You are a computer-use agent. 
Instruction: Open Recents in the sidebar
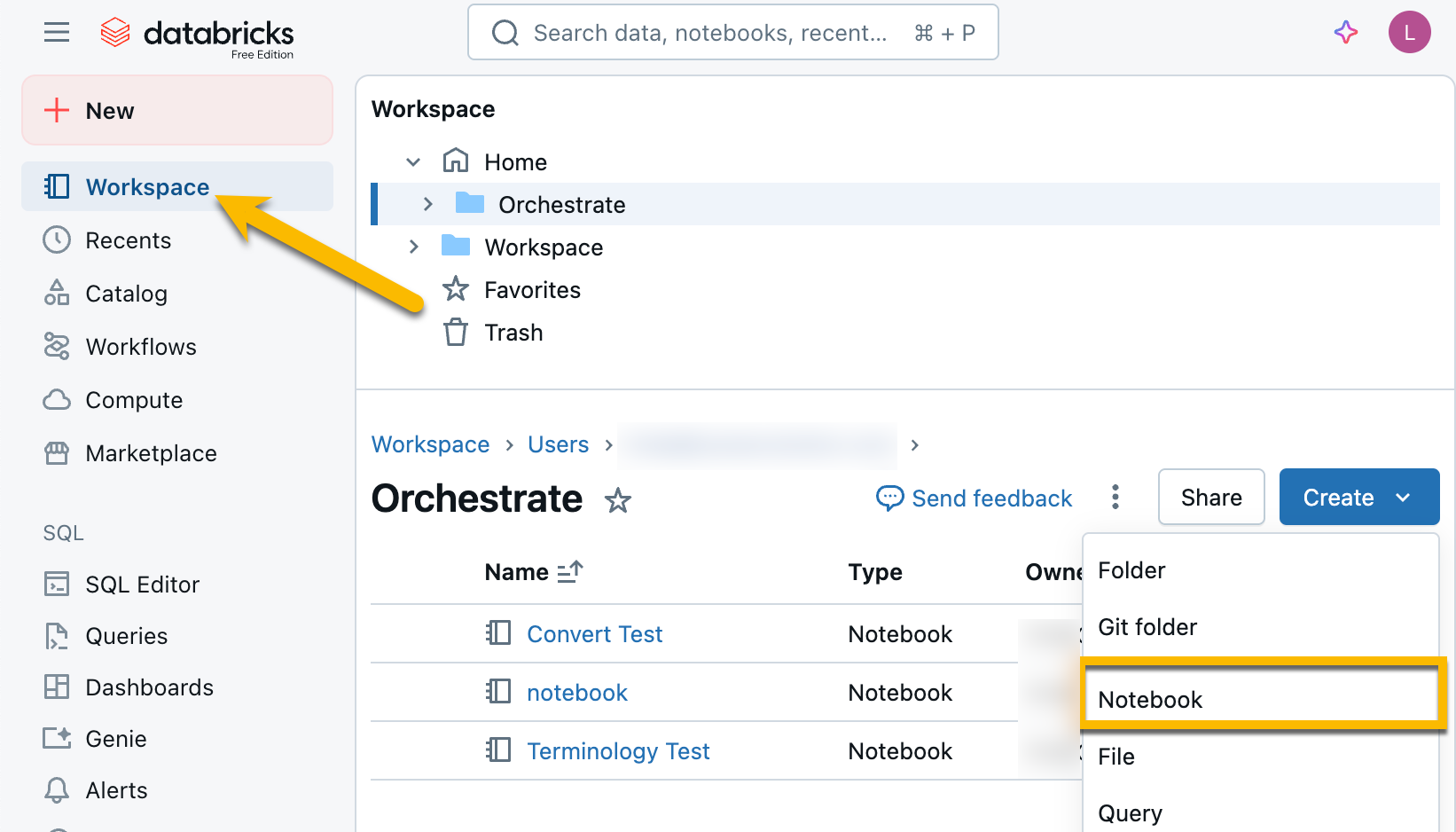177,240
